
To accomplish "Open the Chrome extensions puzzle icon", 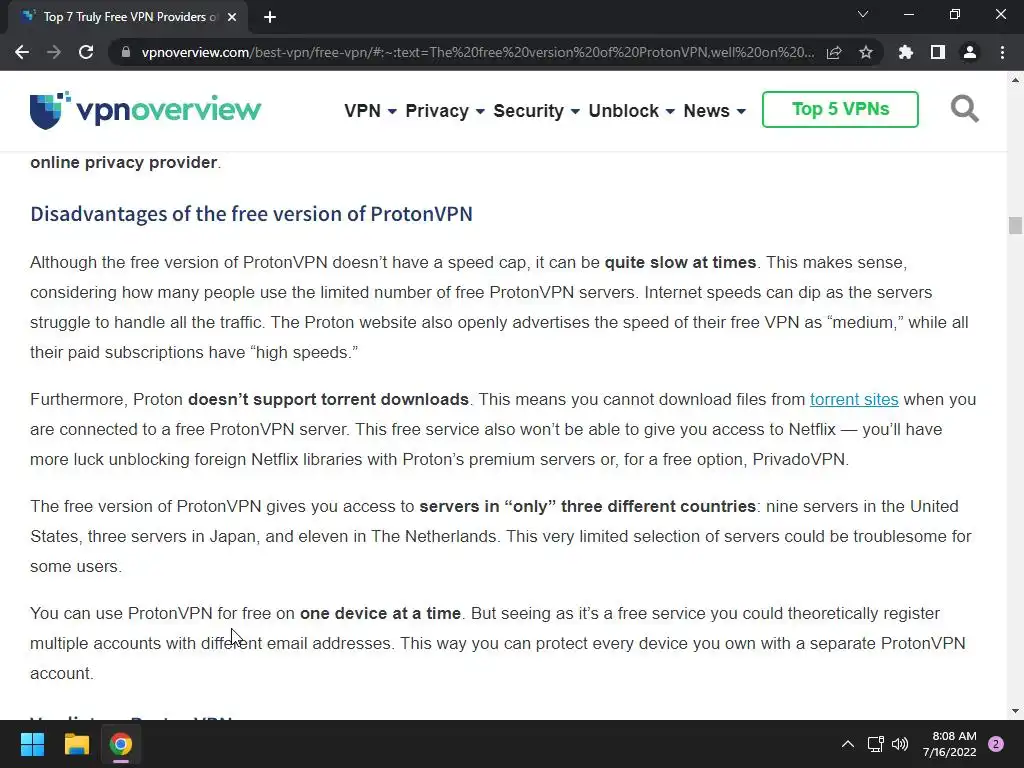I will tap(906, 52).
